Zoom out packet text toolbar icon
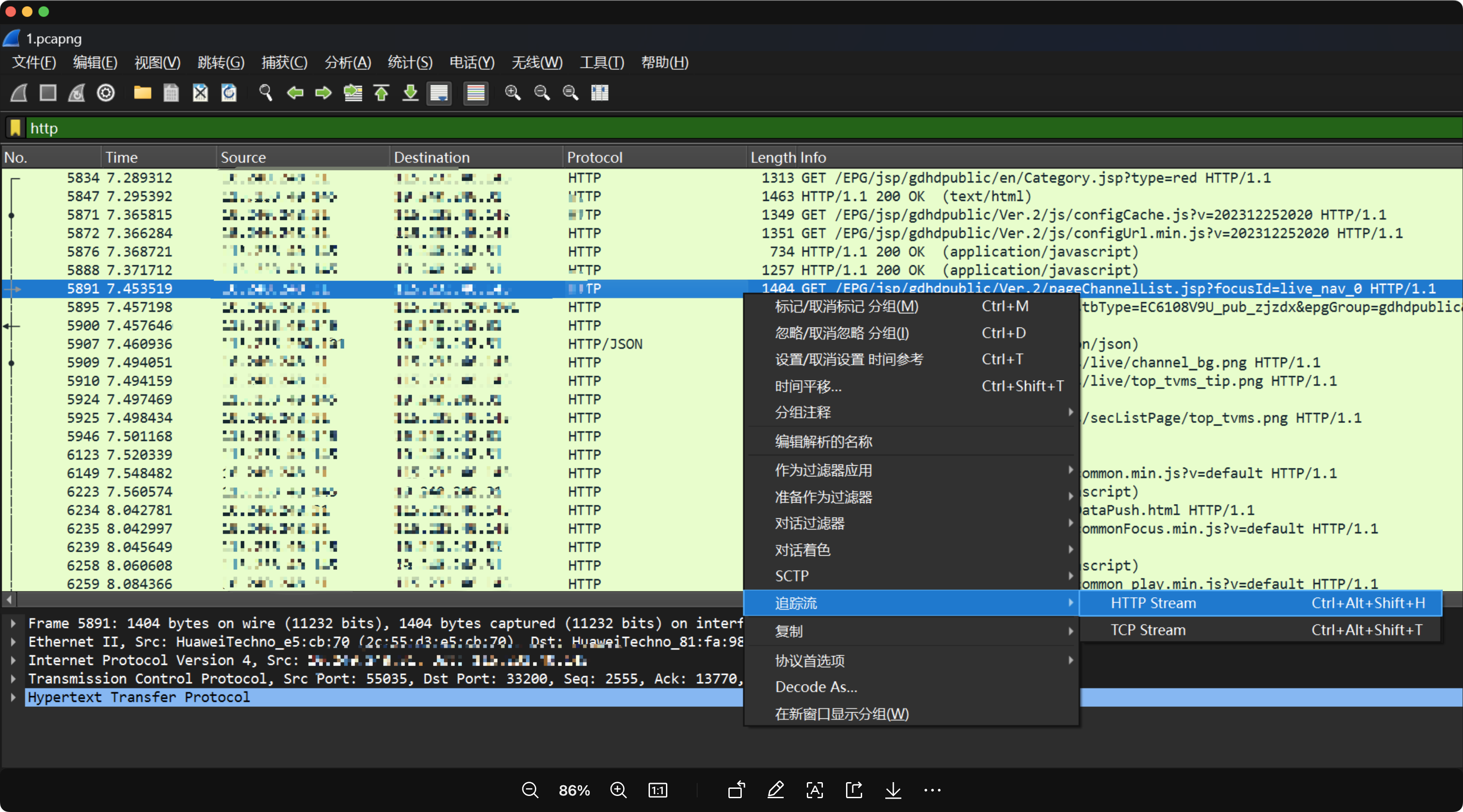The width and height of the screenshot is (1463, 812). (x=542, y=93)
